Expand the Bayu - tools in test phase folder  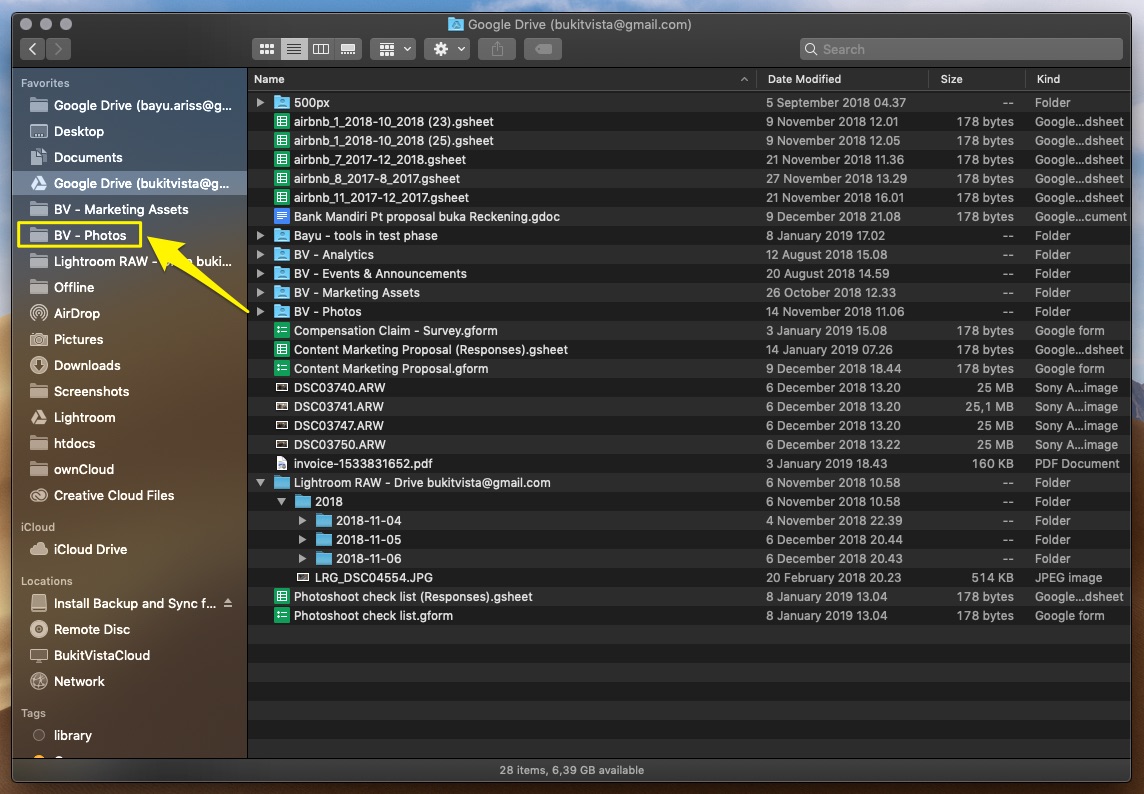coord(260,236)
